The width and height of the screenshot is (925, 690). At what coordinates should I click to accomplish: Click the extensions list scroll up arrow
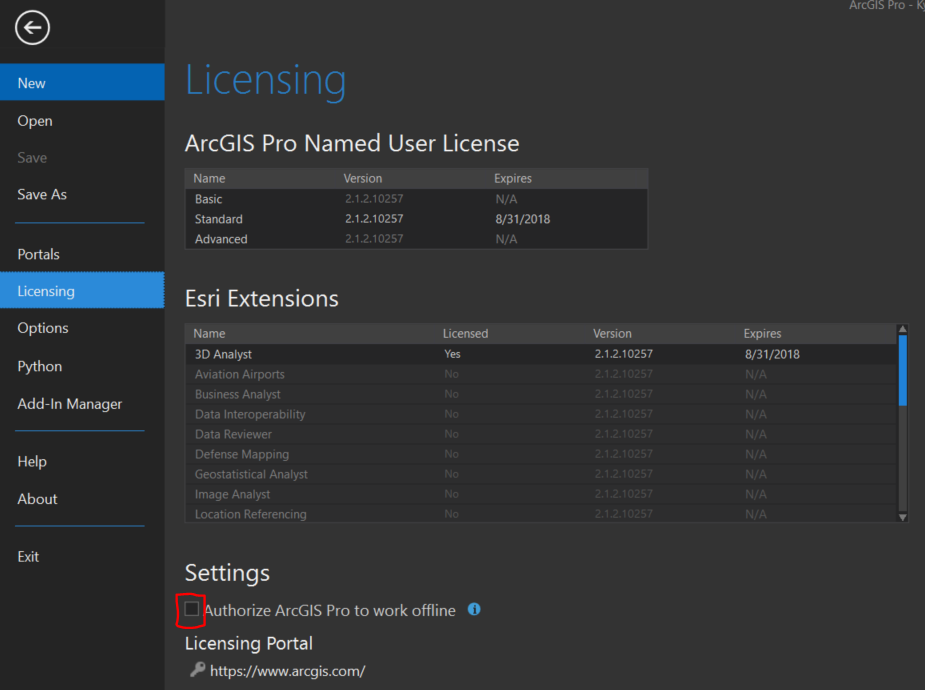pos(903,329)
